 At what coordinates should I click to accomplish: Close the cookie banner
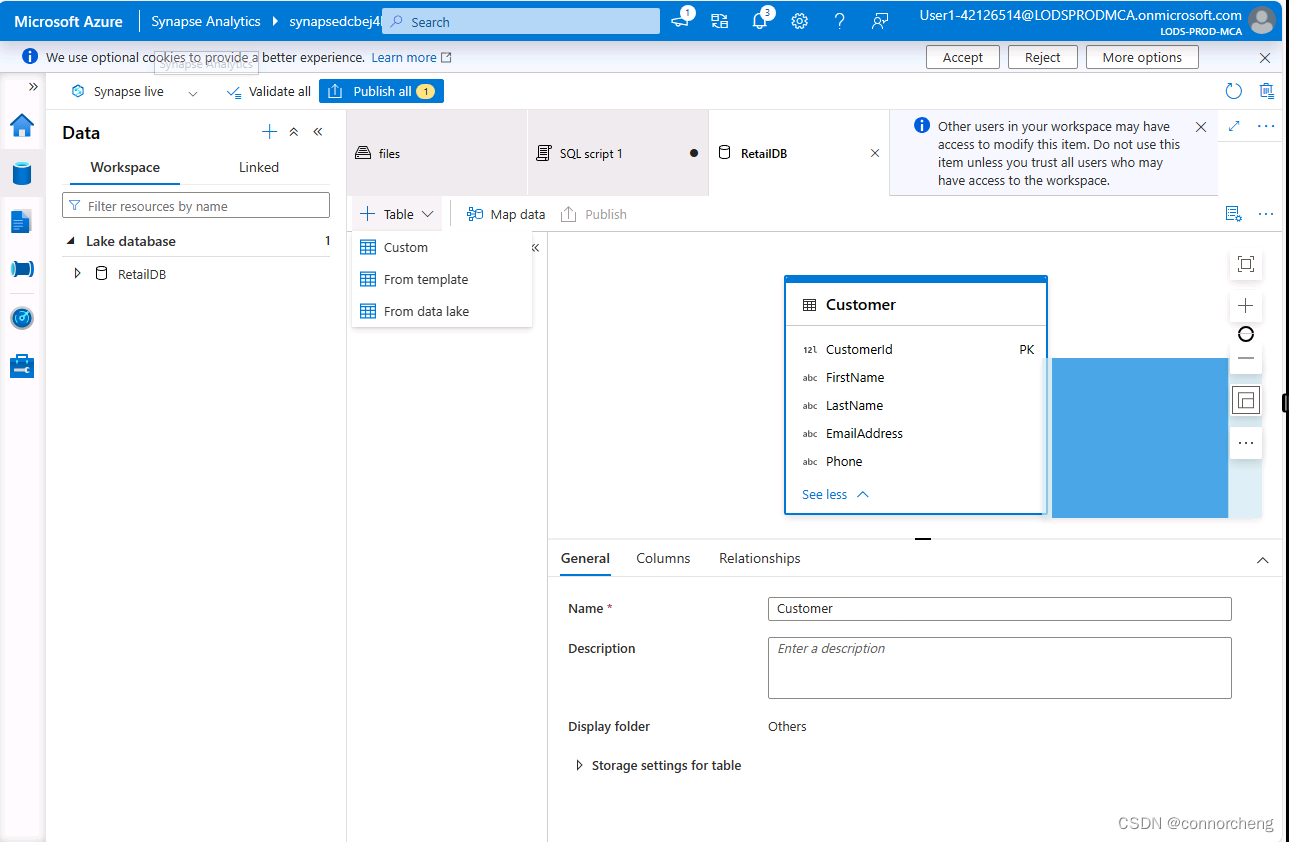(x=1265, y=58)
